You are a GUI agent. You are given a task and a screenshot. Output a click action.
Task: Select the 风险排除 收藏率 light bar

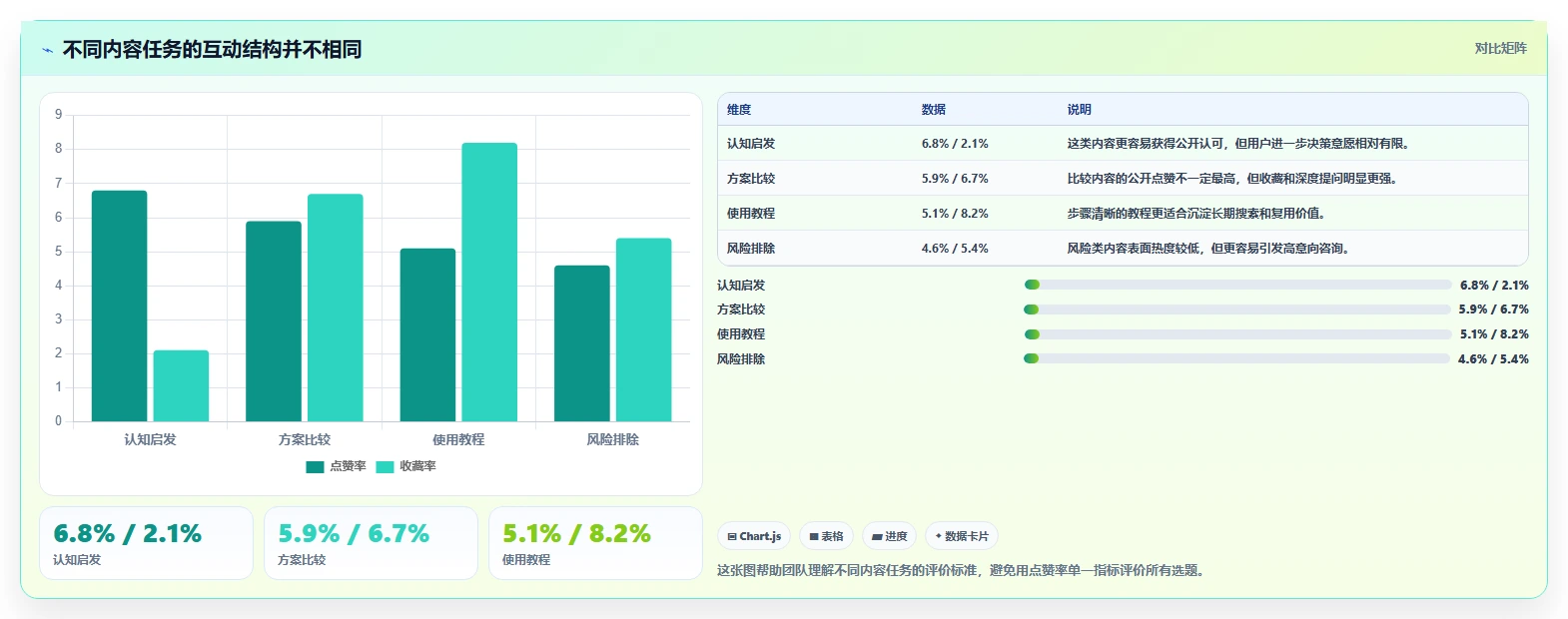click(643, 329)
